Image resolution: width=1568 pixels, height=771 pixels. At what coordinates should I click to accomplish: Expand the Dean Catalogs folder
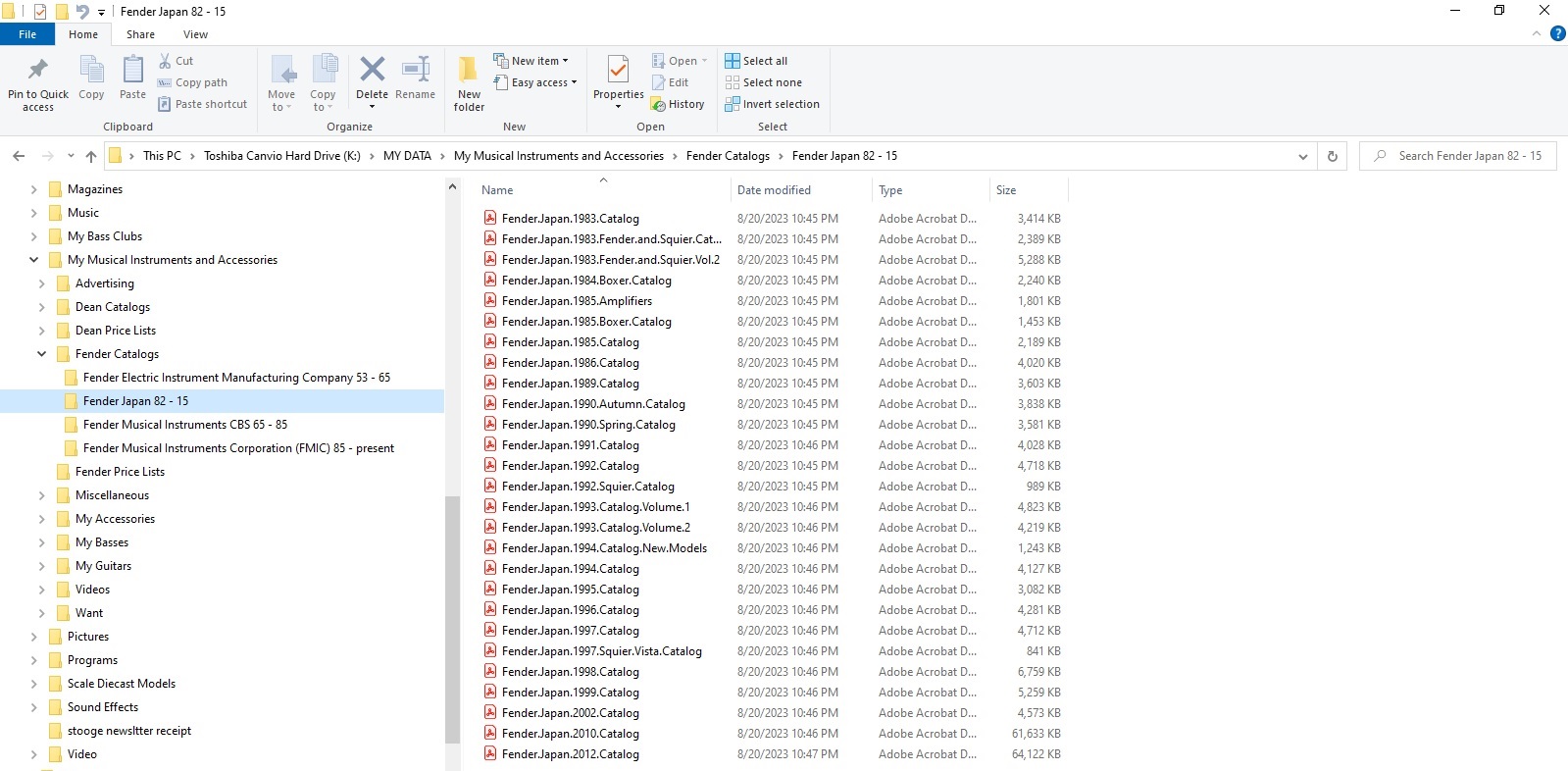coord(41,307)
